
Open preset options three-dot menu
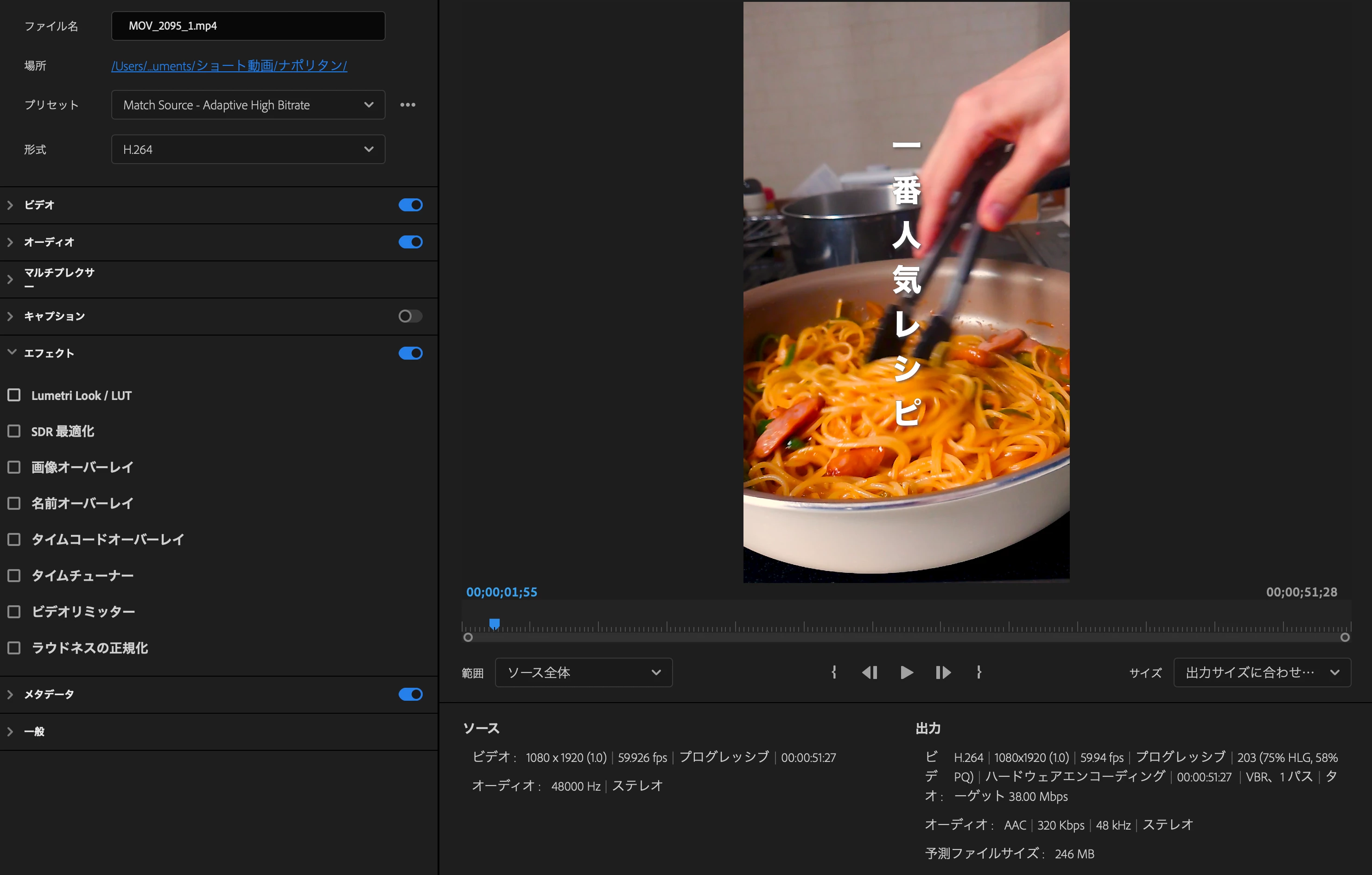[407, 105]
